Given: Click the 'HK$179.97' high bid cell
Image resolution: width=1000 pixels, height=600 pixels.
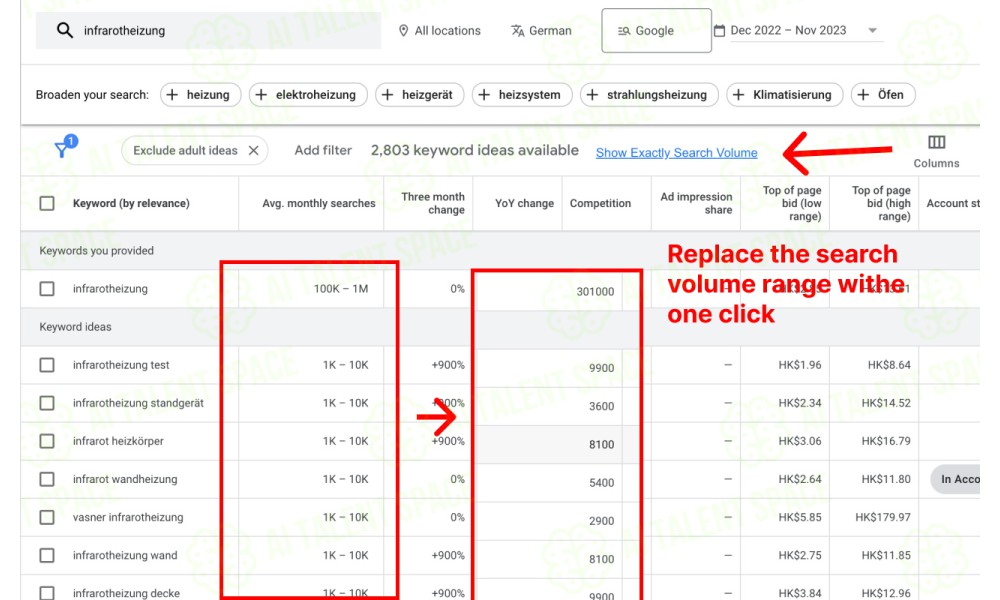Looking at the screenshot, I should [883, 517].
